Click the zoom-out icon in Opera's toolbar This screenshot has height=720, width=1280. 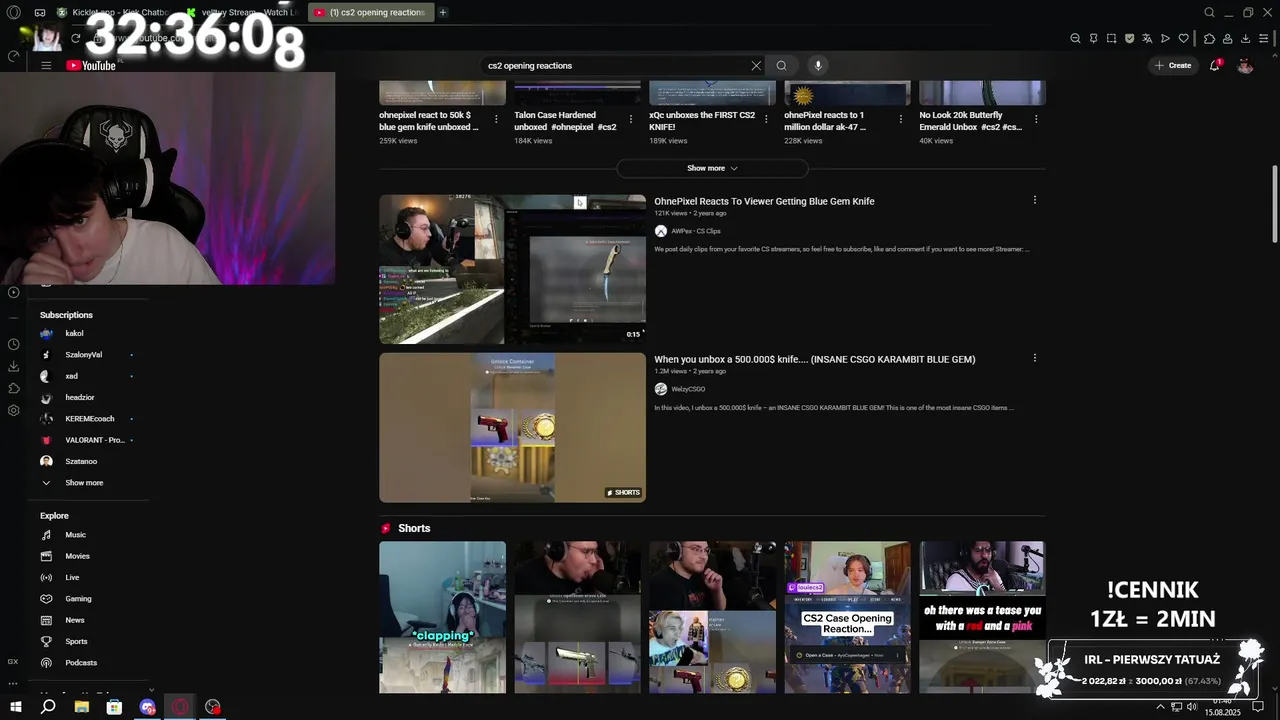point(1075,38)
